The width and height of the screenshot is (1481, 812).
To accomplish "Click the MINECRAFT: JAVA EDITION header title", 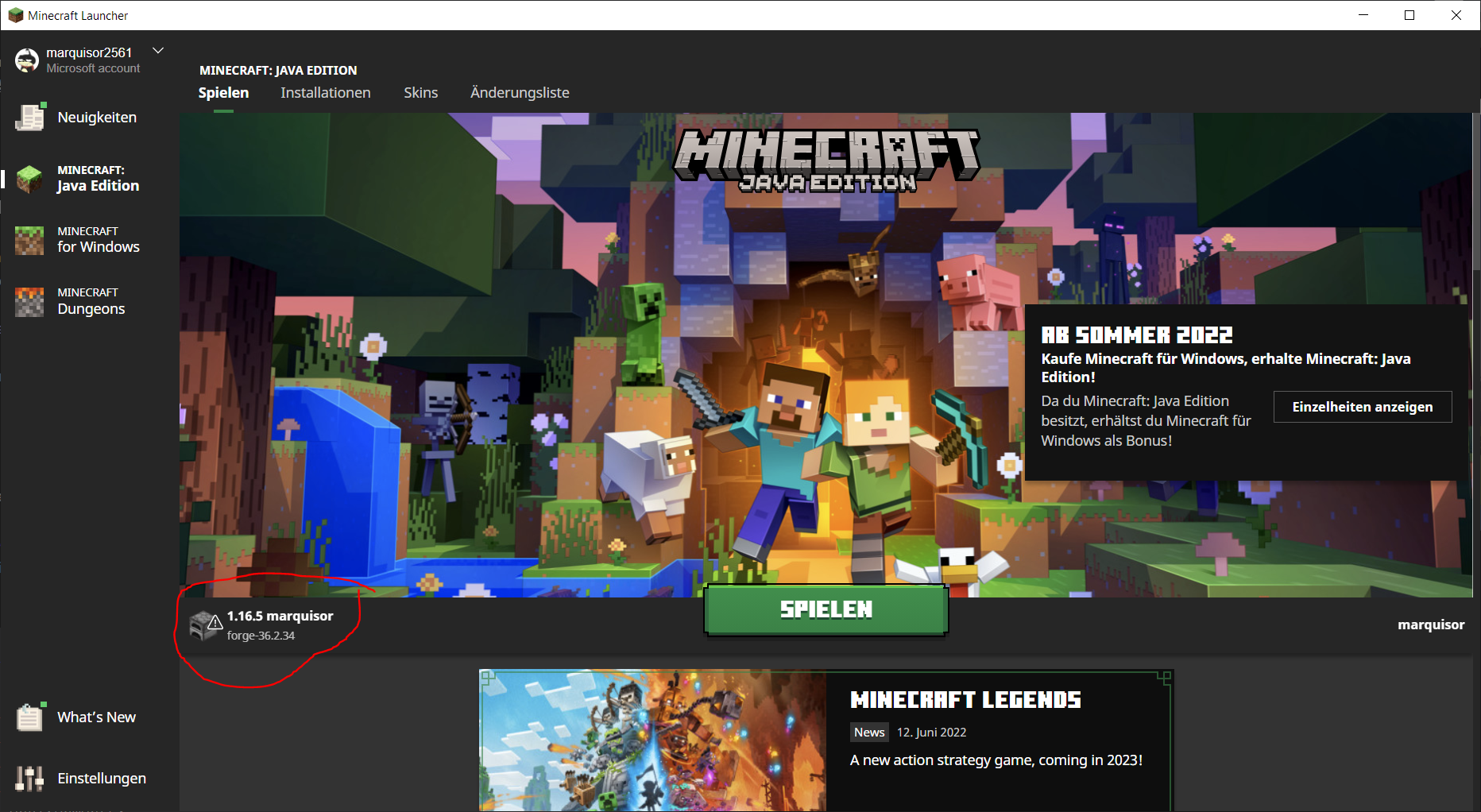I will tap(278, 70).
